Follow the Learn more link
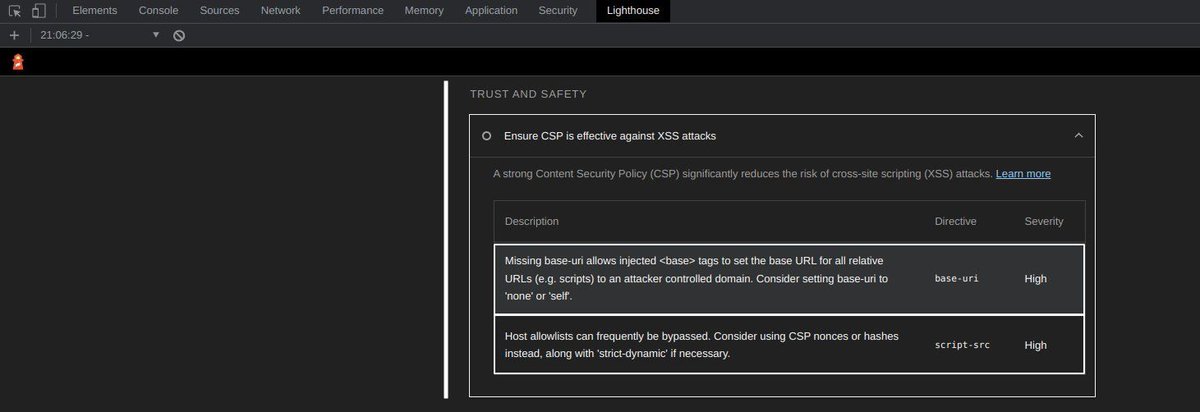The width and height of the screenshot is (1200, 412). (1023, 174)
